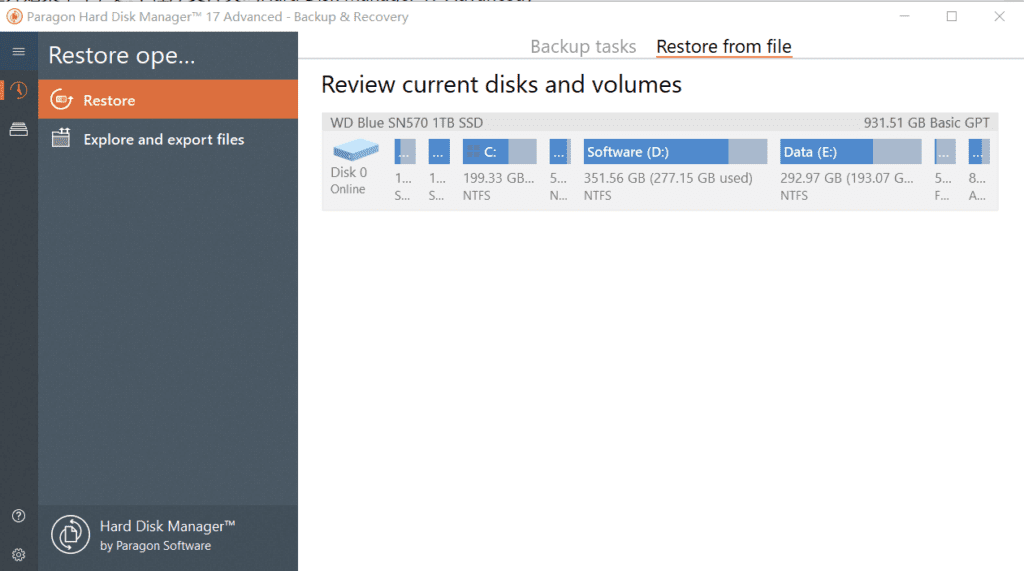Close the Paragon Hard Disk Manager window
Image resolution: width=1024 pixels, height=571 pixels.
pyautogui.click(x=999, y=16)
